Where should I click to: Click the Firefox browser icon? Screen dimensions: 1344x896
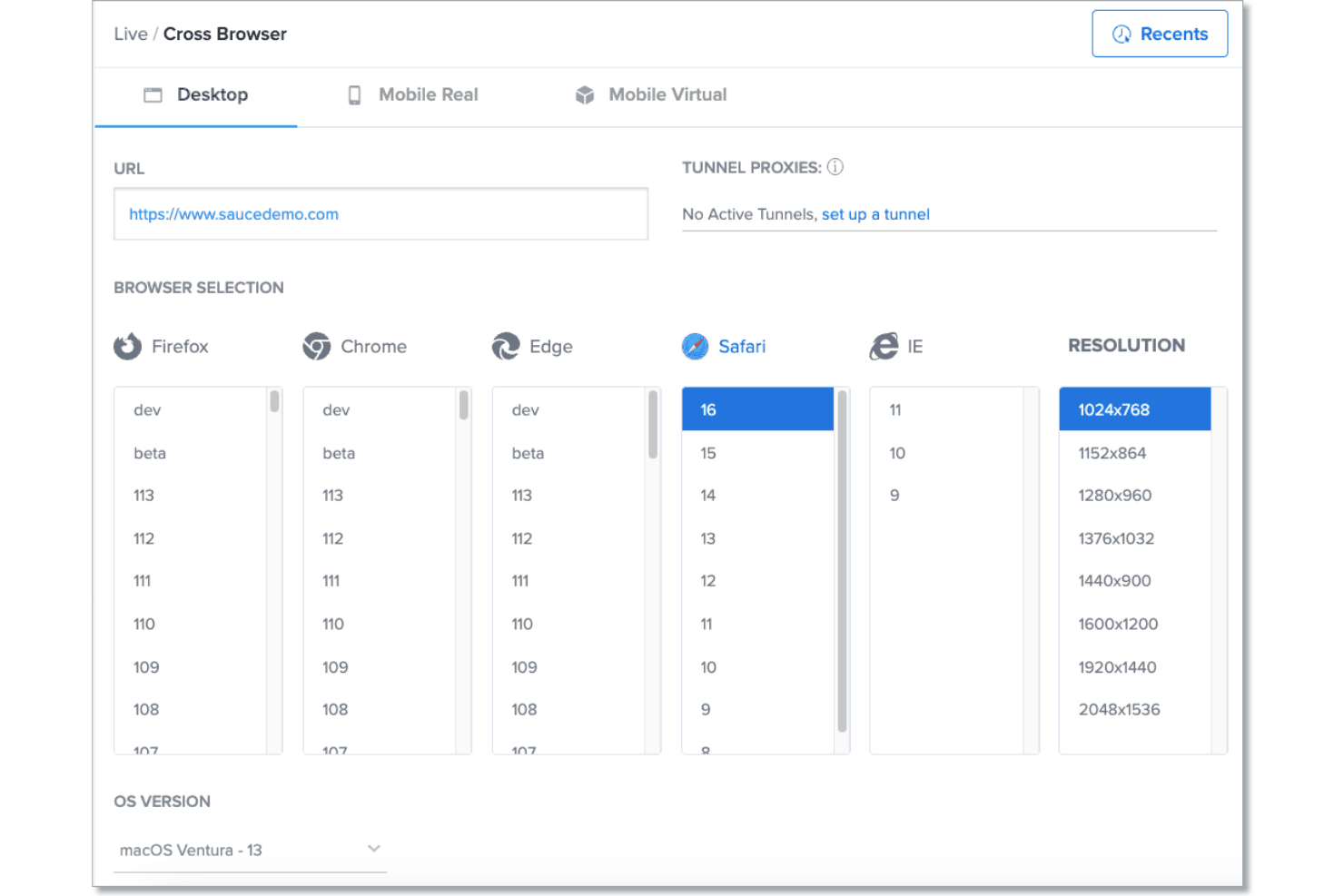point(128,346)
